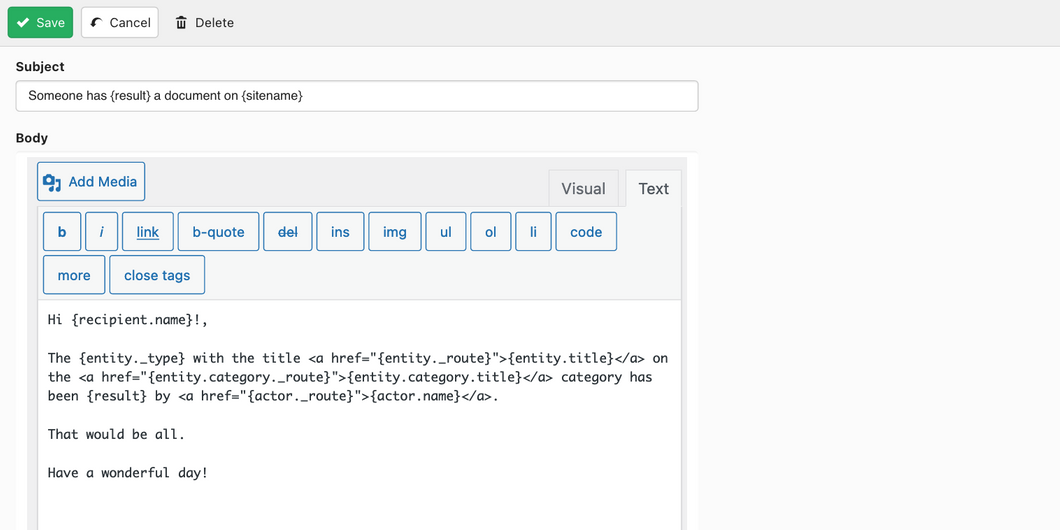Screen dimensions: 1060x530
Task: Insert the more tag
Action: coord(74,275)
